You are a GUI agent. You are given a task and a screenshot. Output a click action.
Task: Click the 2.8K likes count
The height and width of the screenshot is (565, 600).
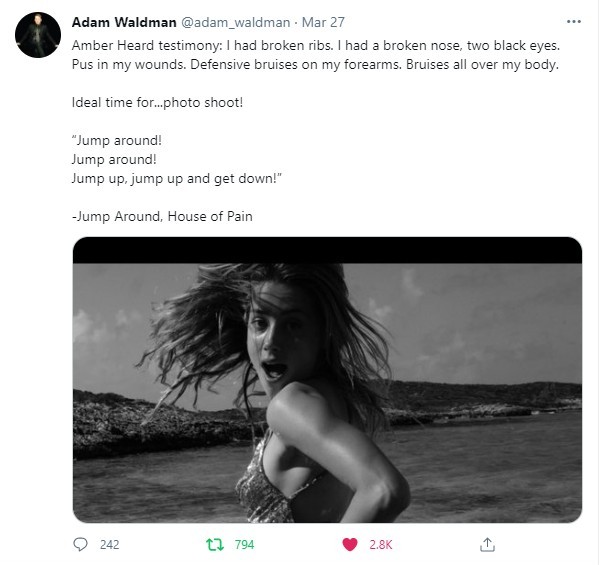tap(380, 544)
